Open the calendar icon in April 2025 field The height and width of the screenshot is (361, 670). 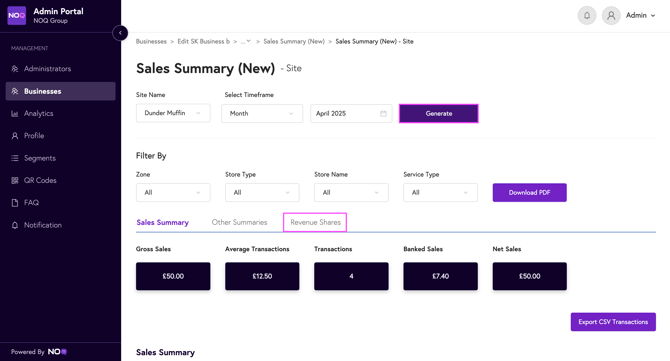(383, 114)
